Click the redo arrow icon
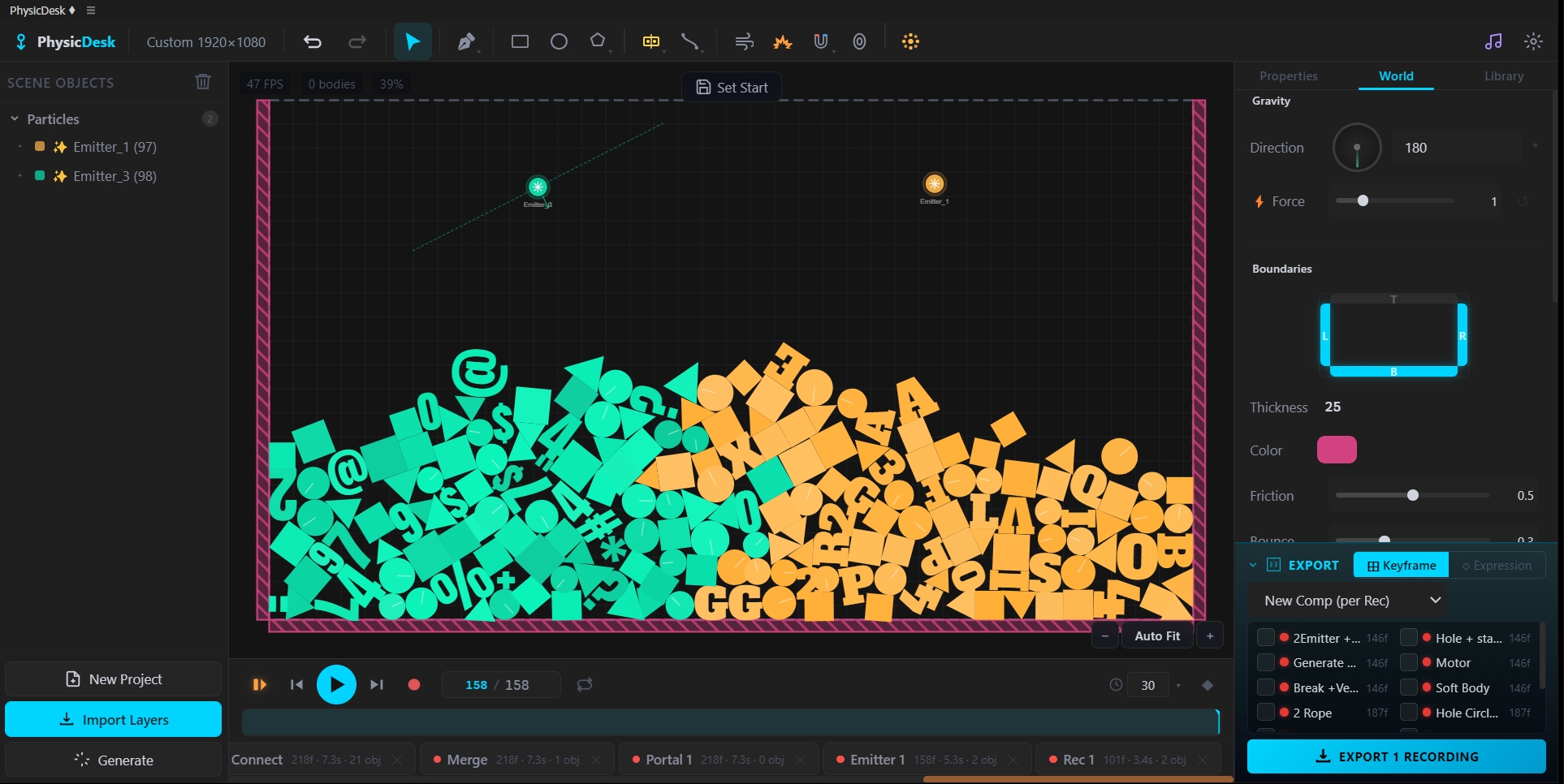This screenshot has height=784, width=1564. point(357,41)
